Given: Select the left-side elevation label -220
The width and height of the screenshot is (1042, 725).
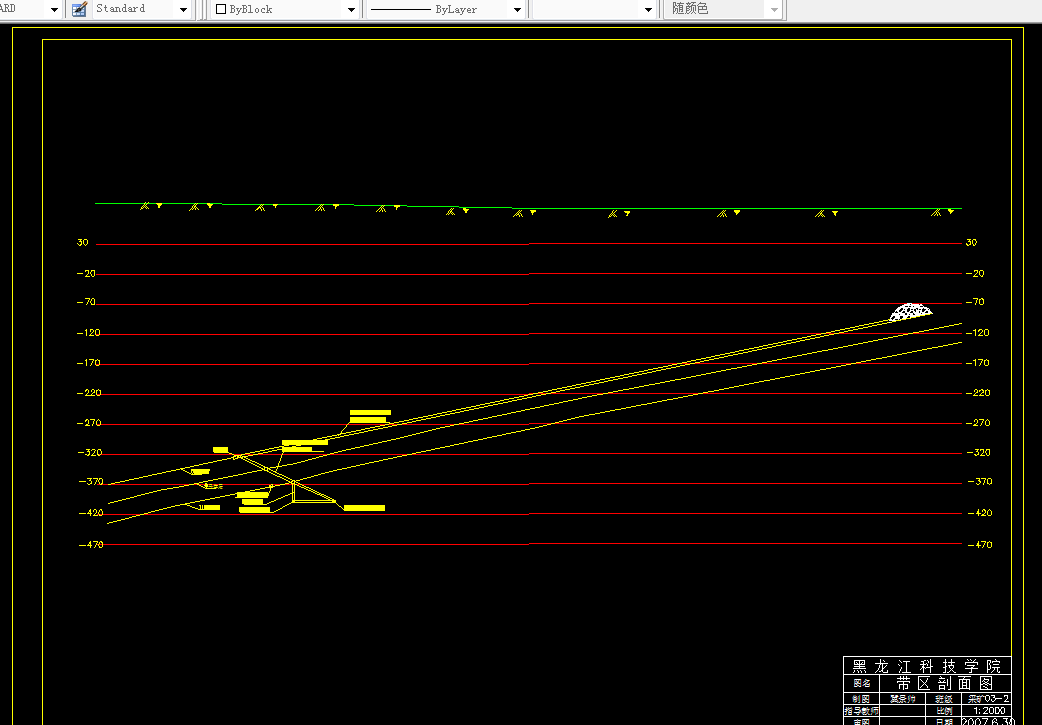Looking at the screenshot, I should coord(89,393).
